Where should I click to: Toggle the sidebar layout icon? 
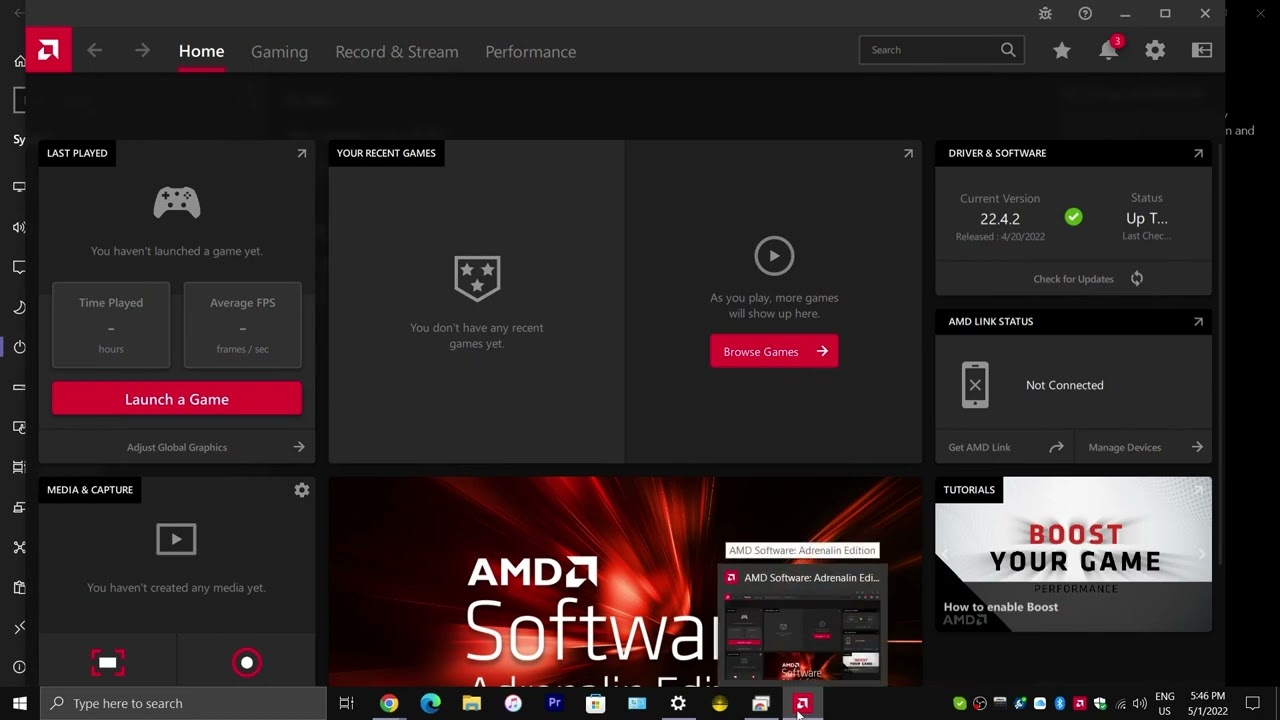(x=1202, y=50)
